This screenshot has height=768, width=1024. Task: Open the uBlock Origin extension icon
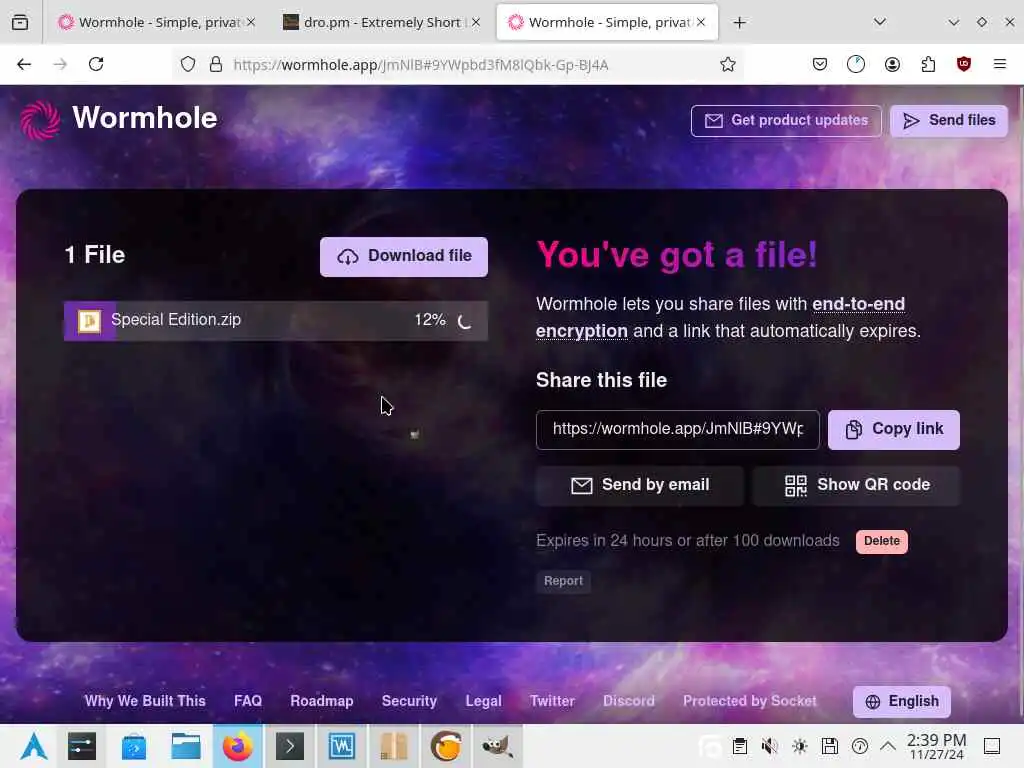point(963,64)
